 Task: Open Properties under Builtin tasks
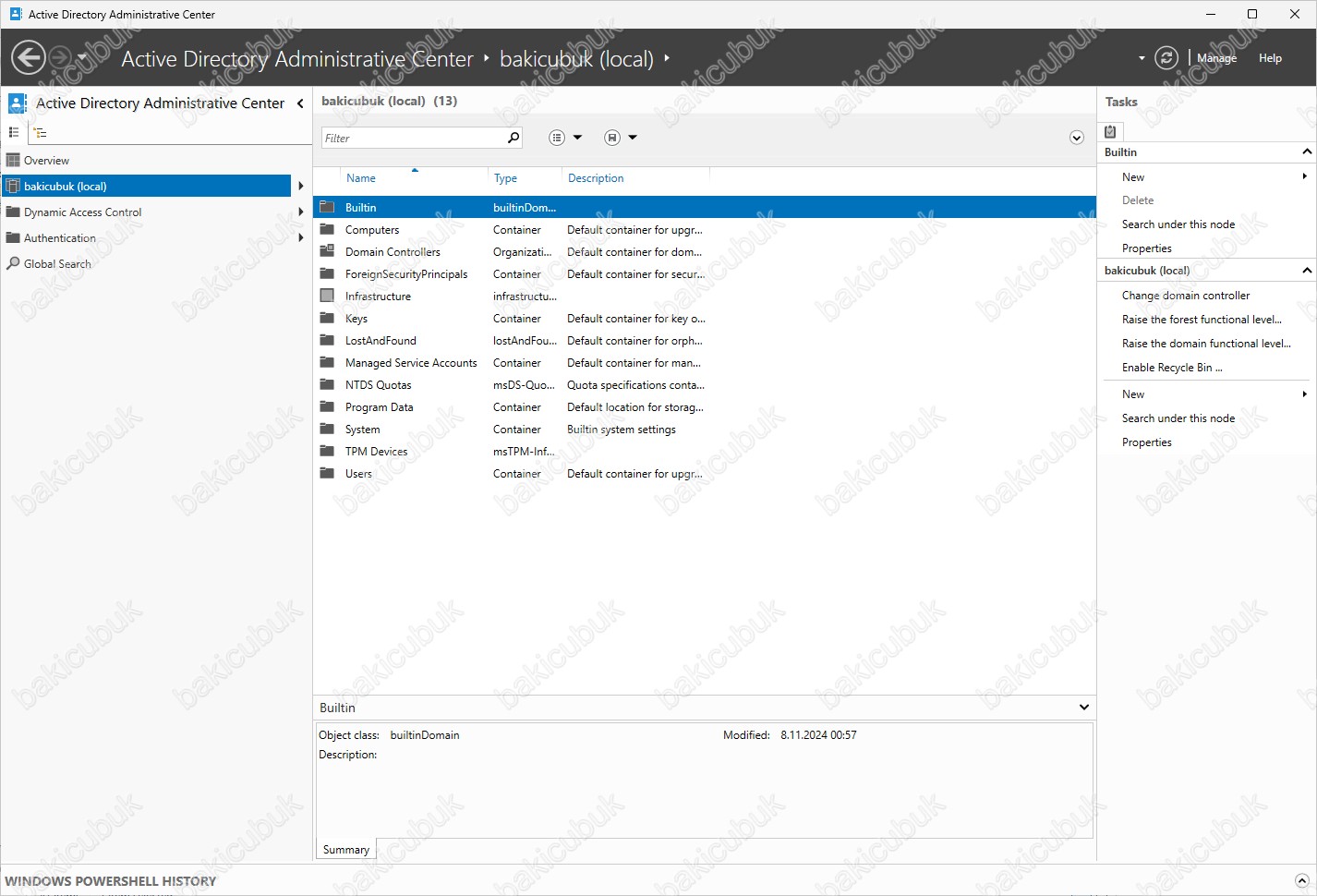(x=1147, y=248)
